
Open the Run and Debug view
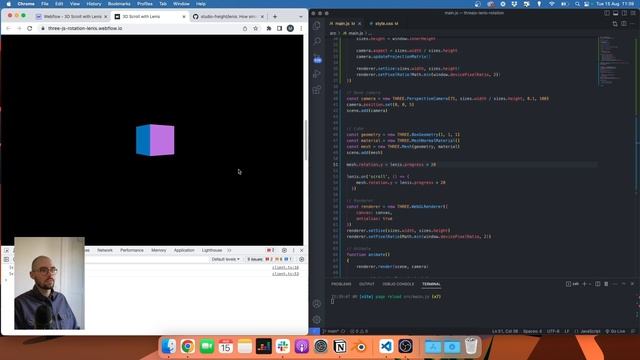(x=317, y=74)
